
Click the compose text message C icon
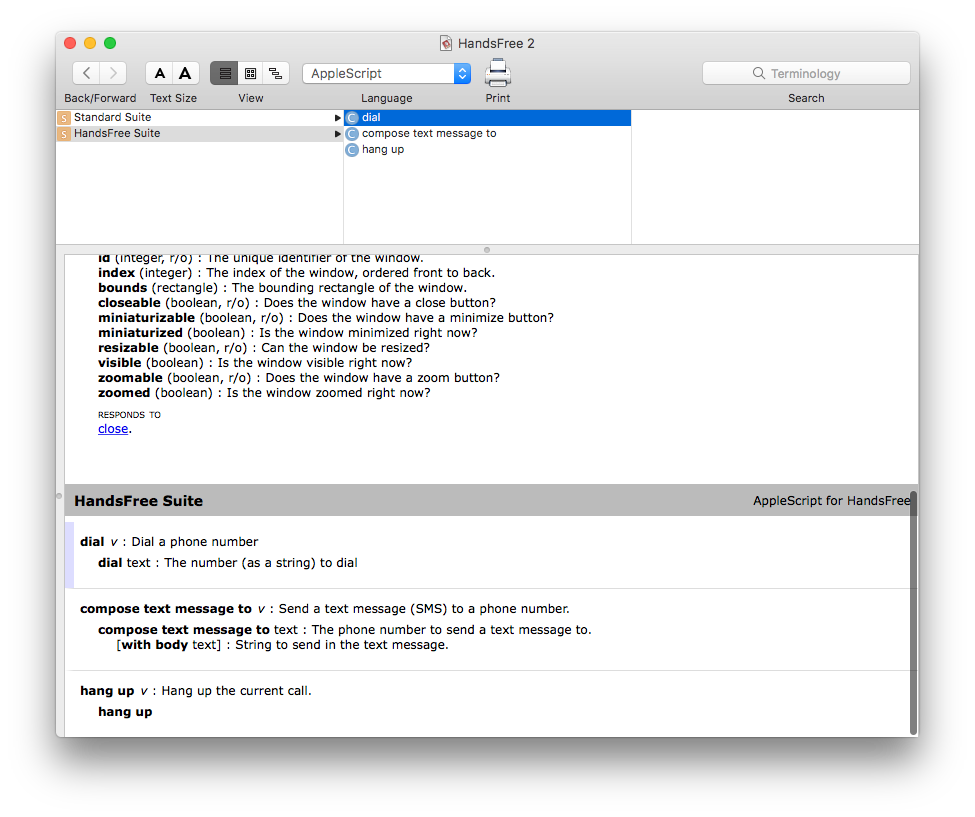pyautogui.click(x=352, y=134)
